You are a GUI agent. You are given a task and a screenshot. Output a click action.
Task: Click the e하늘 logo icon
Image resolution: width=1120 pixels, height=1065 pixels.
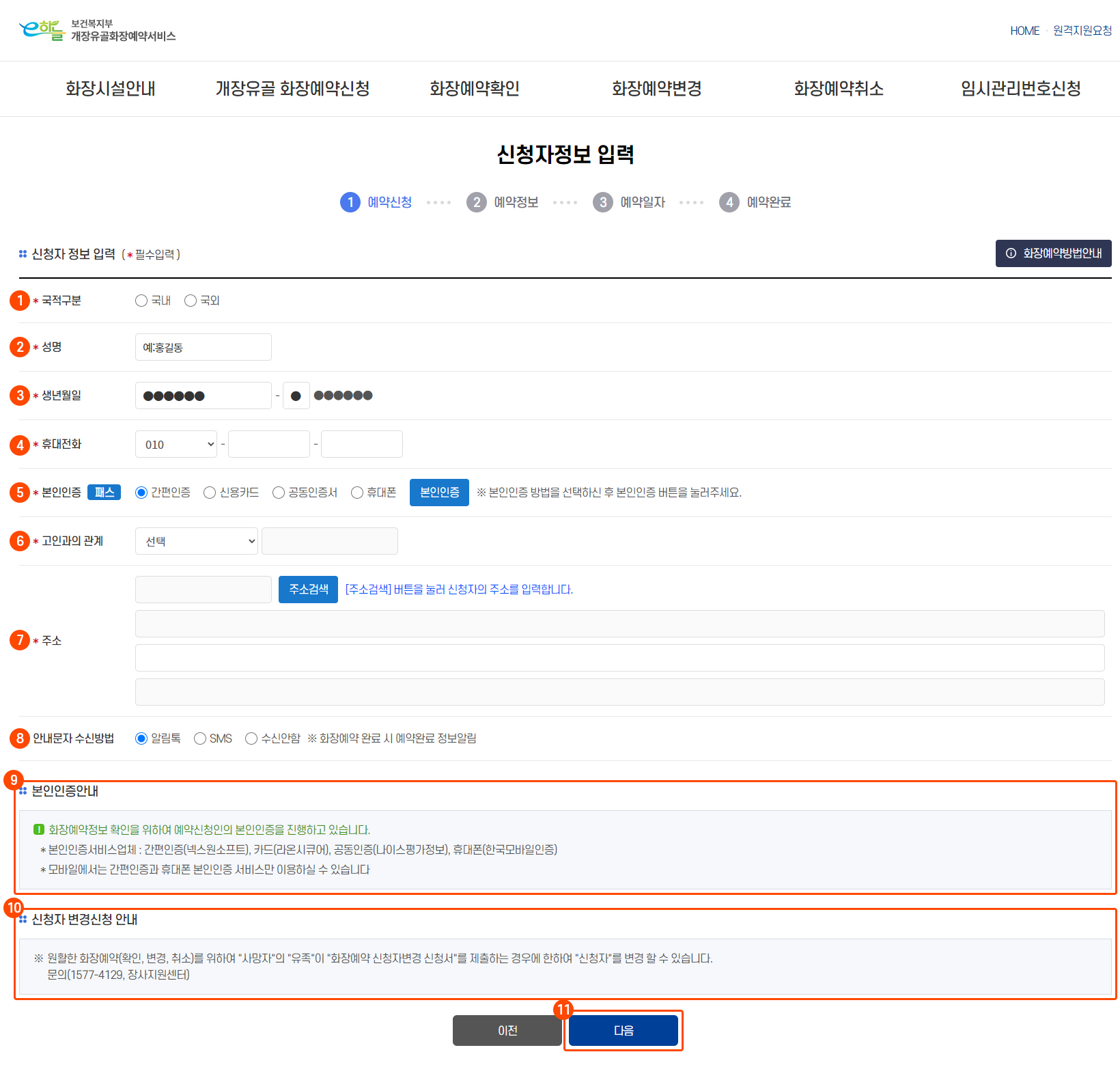pyautogui.click(x=42, y=30)
